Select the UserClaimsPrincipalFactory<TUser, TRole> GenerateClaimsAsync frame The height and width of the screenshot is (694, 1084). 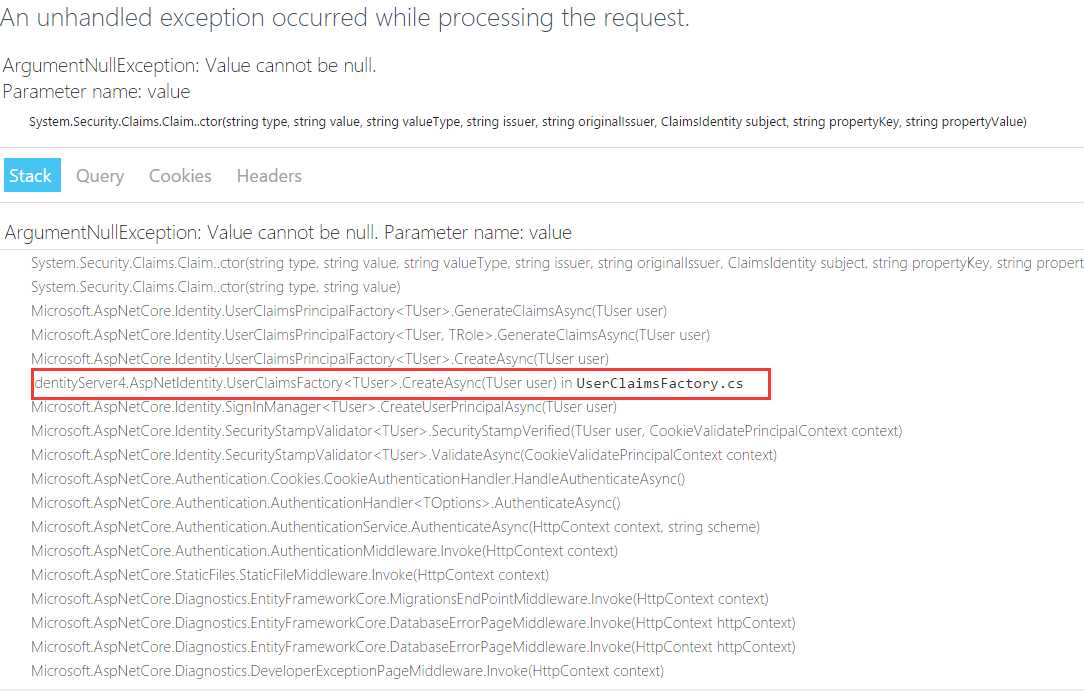point(370,335)
